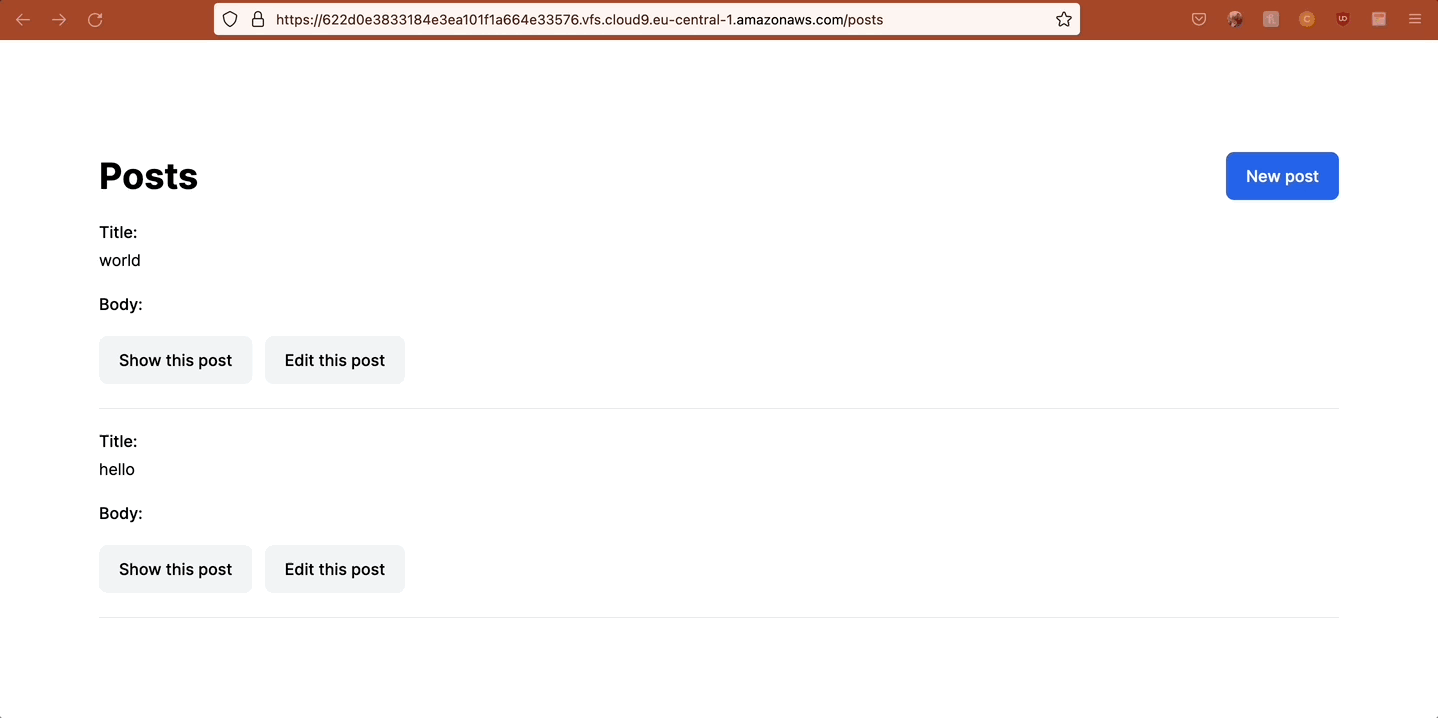Screen dimensions: 1438x718
Task: Open the uBlock Origin shield icon
Action: coord(1343,19)
